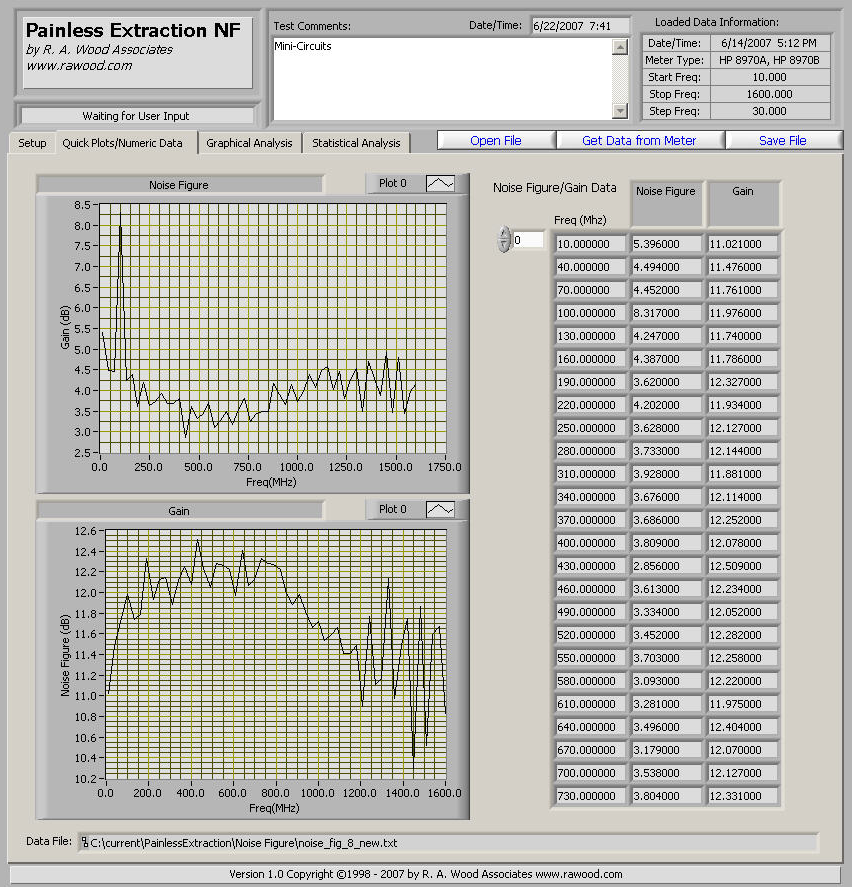Click the Gain plot legend line icon
Image resolution: width=852 pixels, height=887 pixels.
tap(440, 509)
